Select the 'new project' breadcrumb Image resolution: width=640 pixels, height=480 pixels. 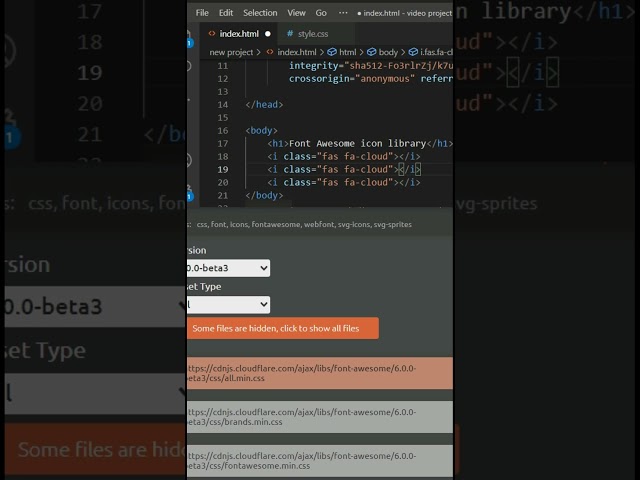point(231,52)
